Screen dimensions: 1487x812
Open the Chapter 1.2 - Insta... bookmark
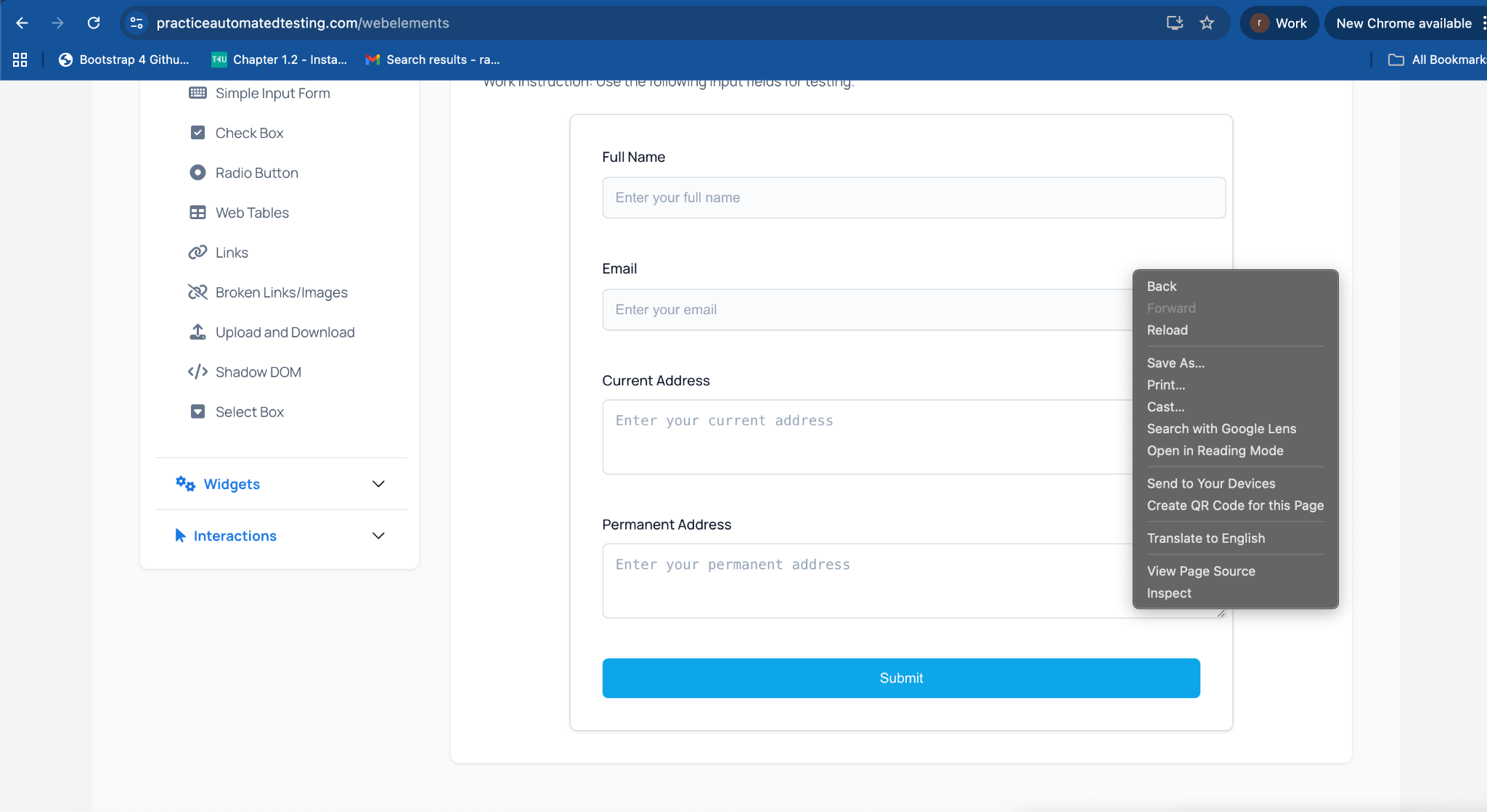[280, 60]
